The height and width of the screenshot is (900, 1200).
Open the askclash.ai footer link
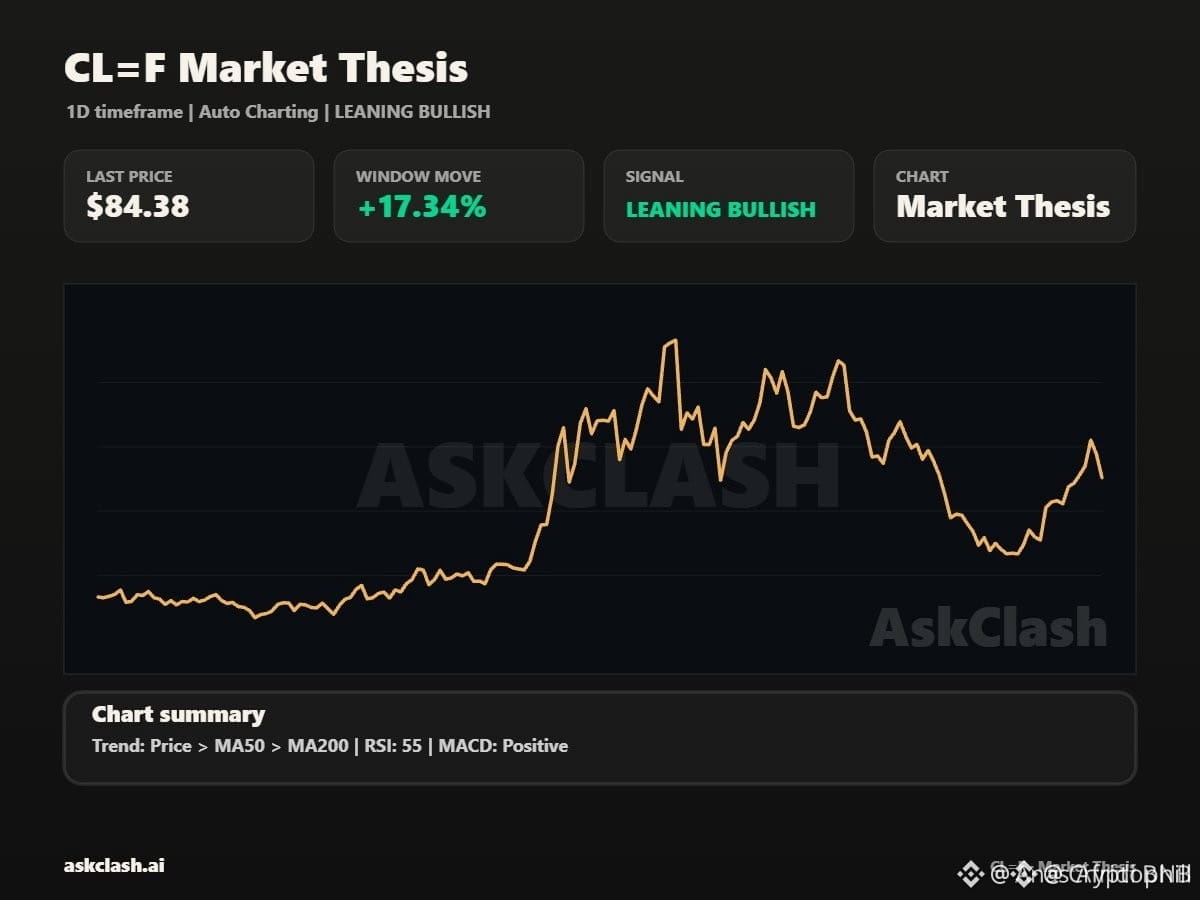114,865
